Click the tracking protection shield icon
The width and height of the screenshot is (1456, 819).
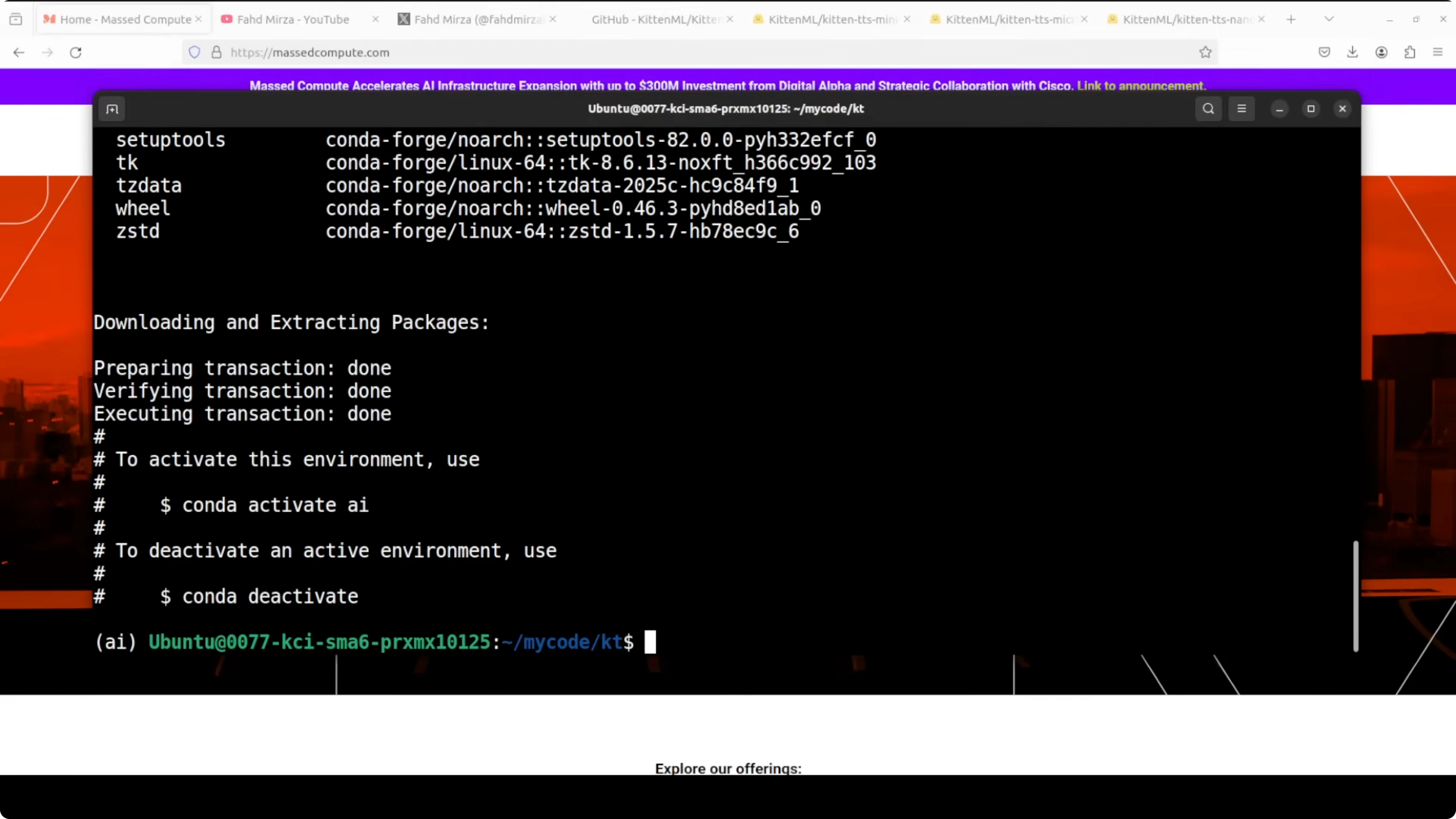click(194, 53)
